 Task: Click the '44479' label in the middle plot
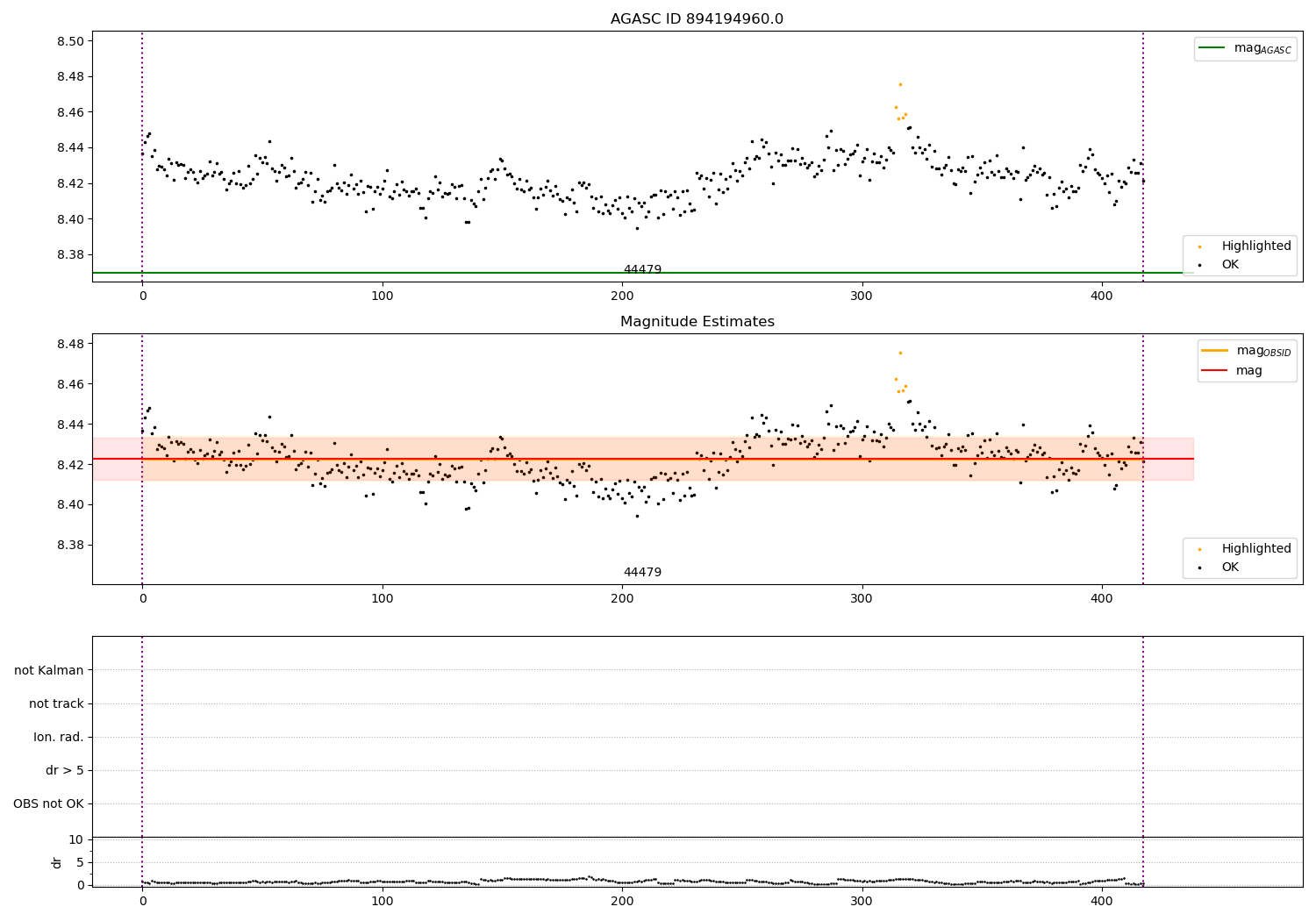click(x=642, y=573)
